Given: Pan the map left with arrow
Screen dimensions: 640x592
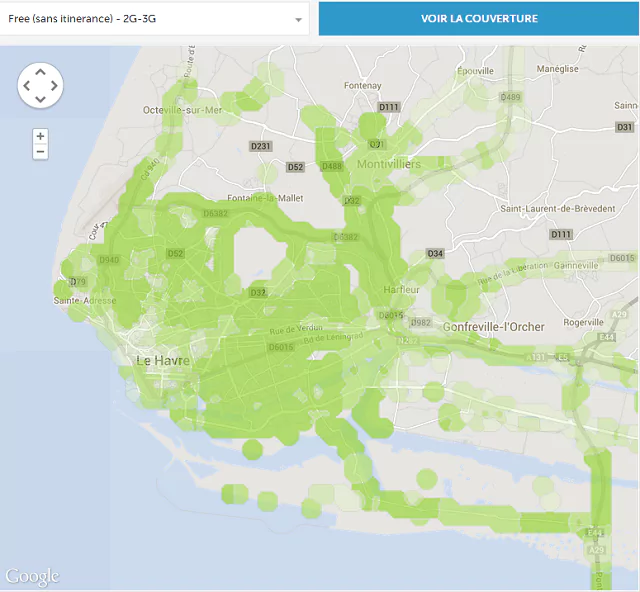Looking at the screenshot, I should tap(26, 86).
